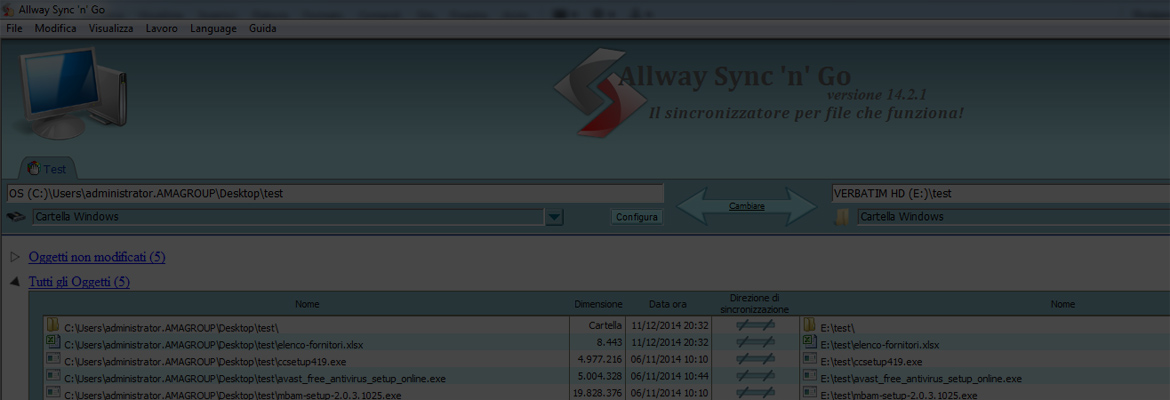Open the Modifica menu
Image resolution: width=1170 pixels, height=400 pixels.
pos(55,28)
